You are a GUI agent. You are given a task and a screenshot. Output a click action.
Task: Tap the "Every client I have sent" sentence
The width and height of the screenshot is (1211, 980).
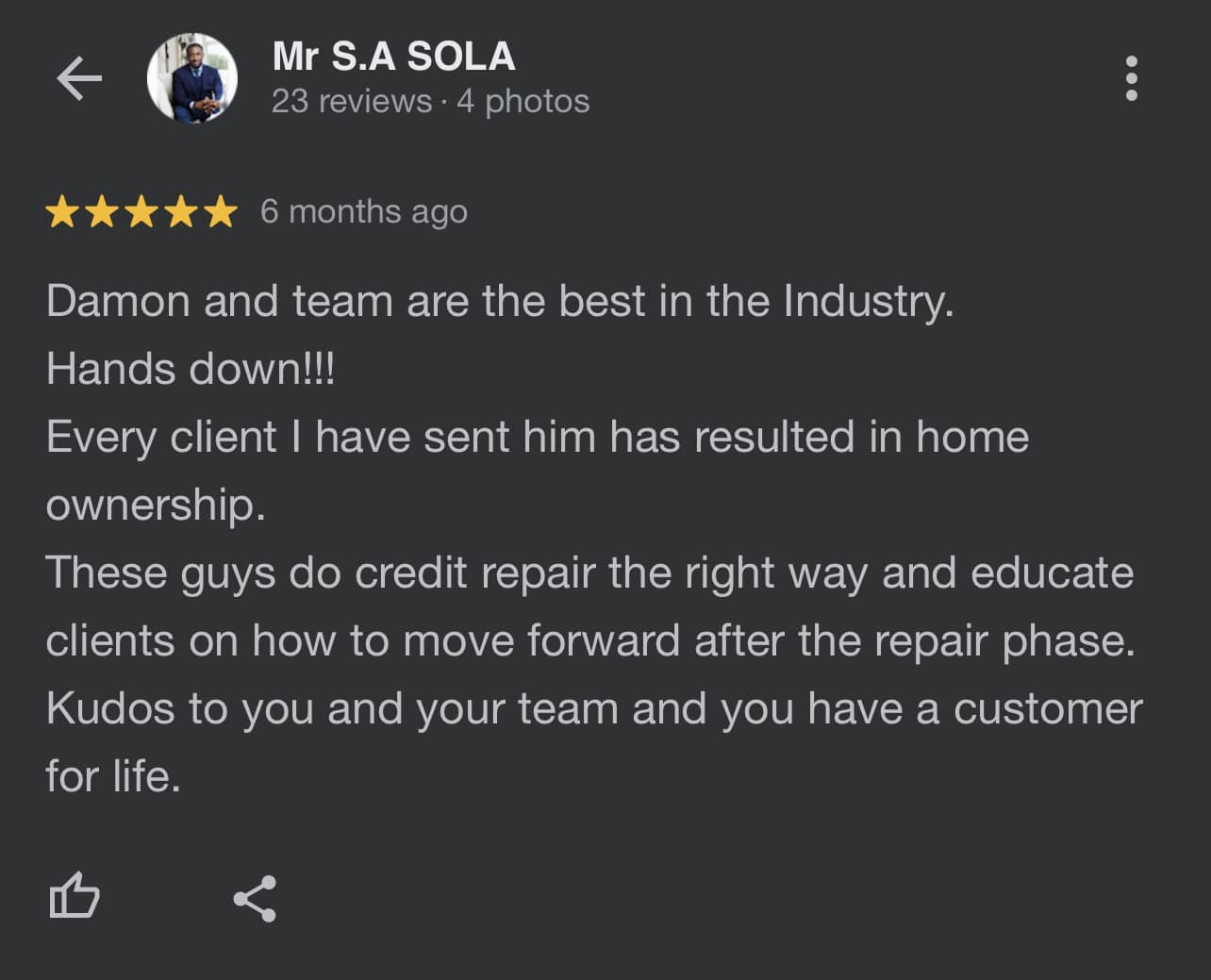[537, 438]
